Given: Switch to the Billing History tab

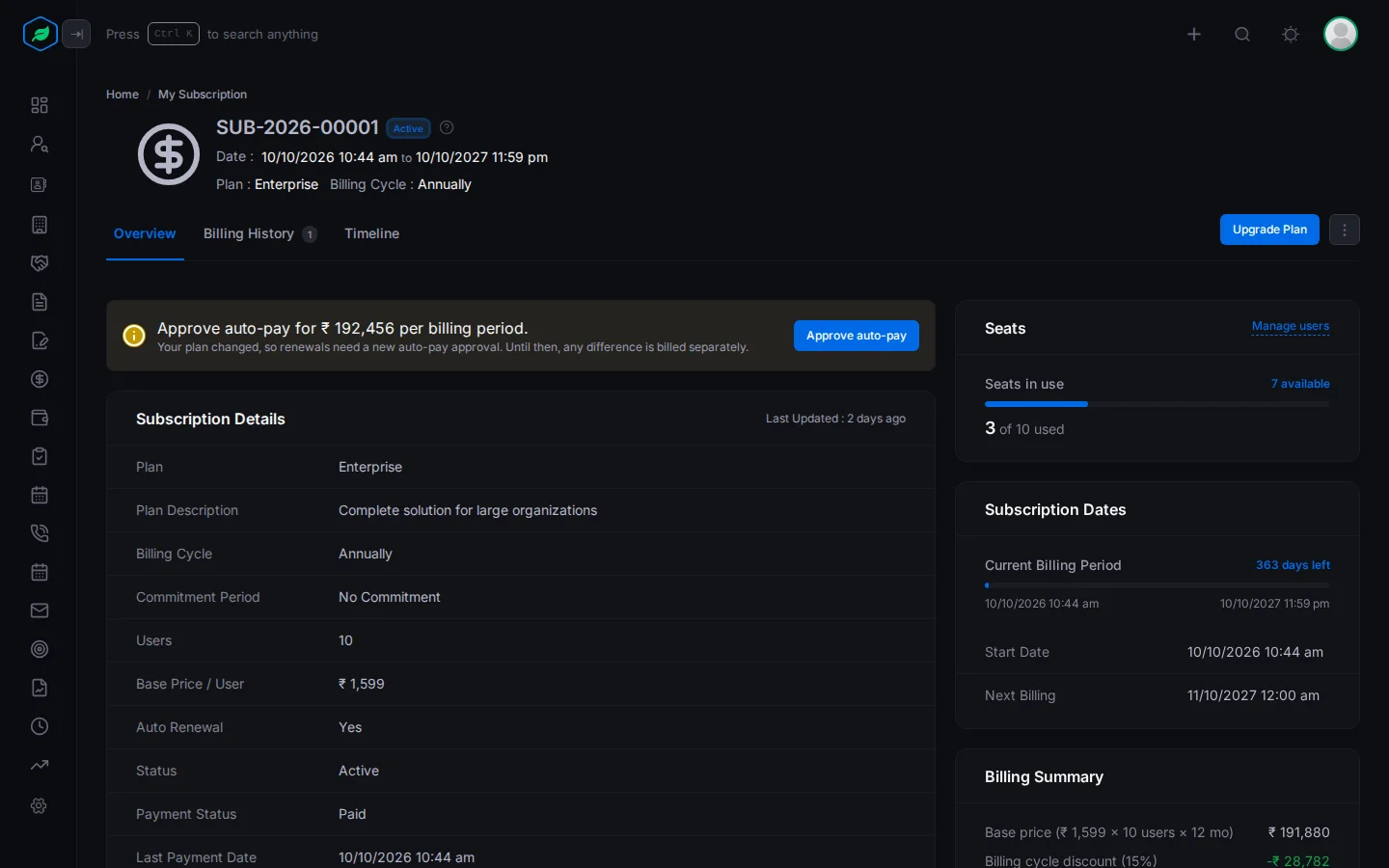Looking at the screenshot, I should (x=259, y=233).
